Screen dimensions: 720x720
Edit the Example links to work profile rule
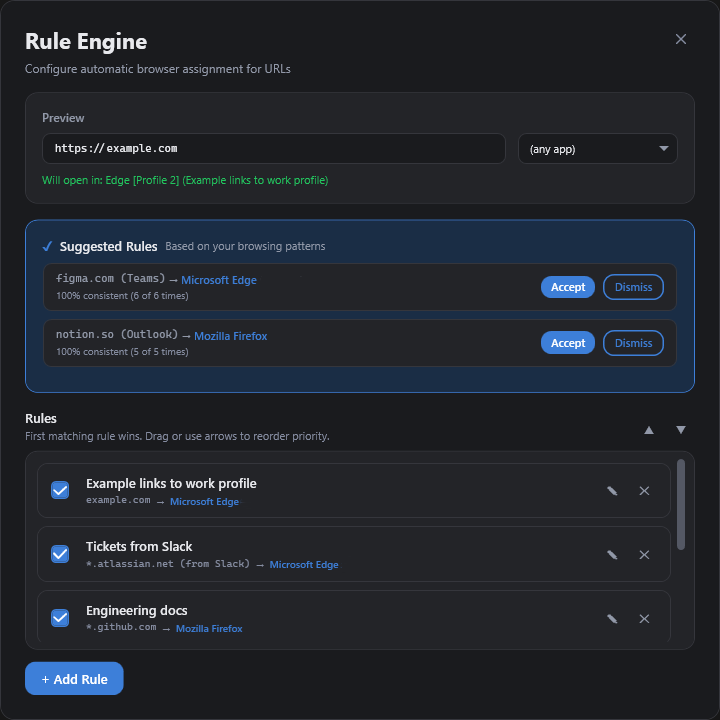[x=612, y=491]
